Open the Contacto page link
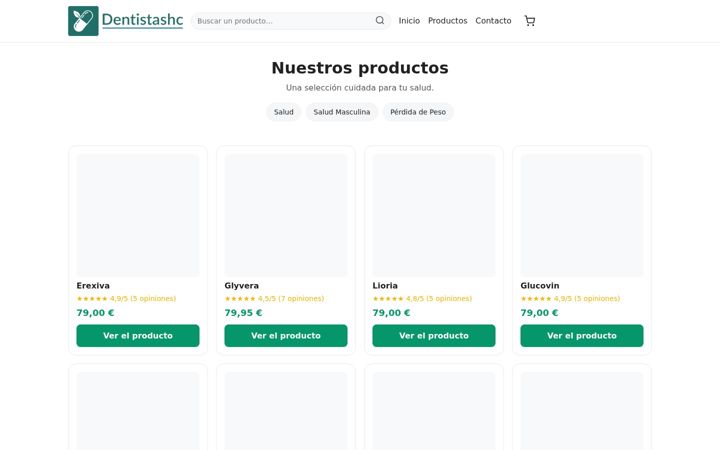720x450 pixels. tap(493, 21)
